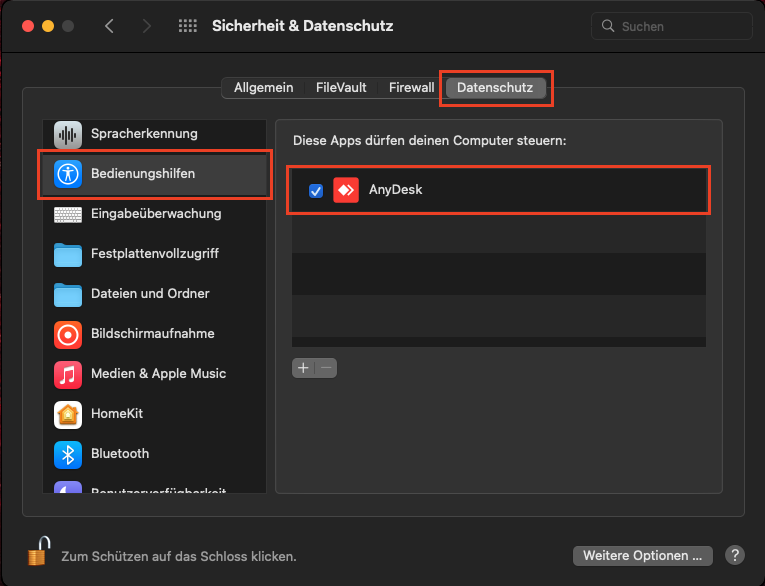
Task: Select Dateien und Ordner entry
Action: (154, 294)
